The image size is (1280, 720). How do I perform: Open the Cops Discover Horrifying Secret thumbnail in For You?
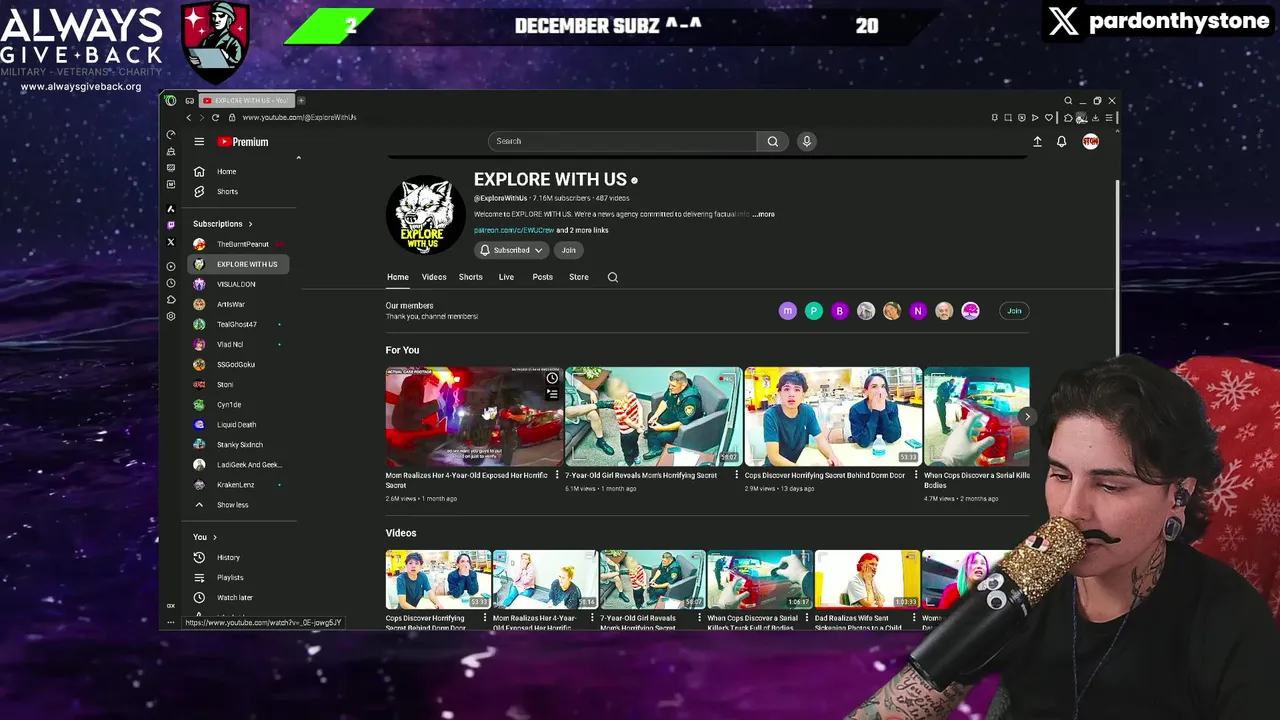point(833,416)
